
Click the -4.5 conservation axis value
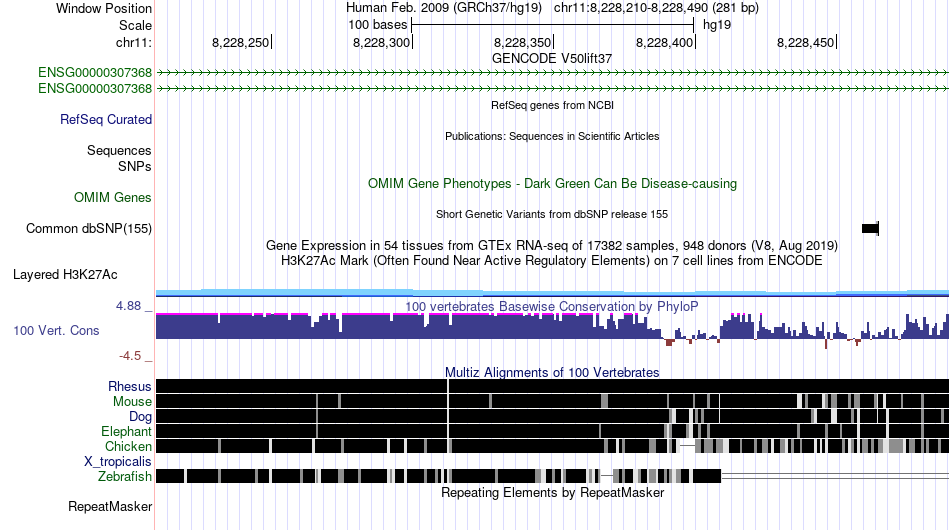point(130,356)
